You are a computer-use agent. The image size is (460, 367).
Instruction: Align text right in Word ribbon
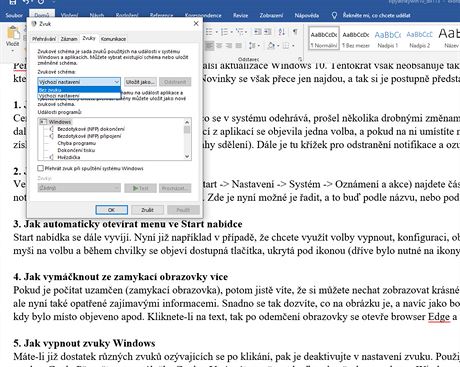pos(229,45)
